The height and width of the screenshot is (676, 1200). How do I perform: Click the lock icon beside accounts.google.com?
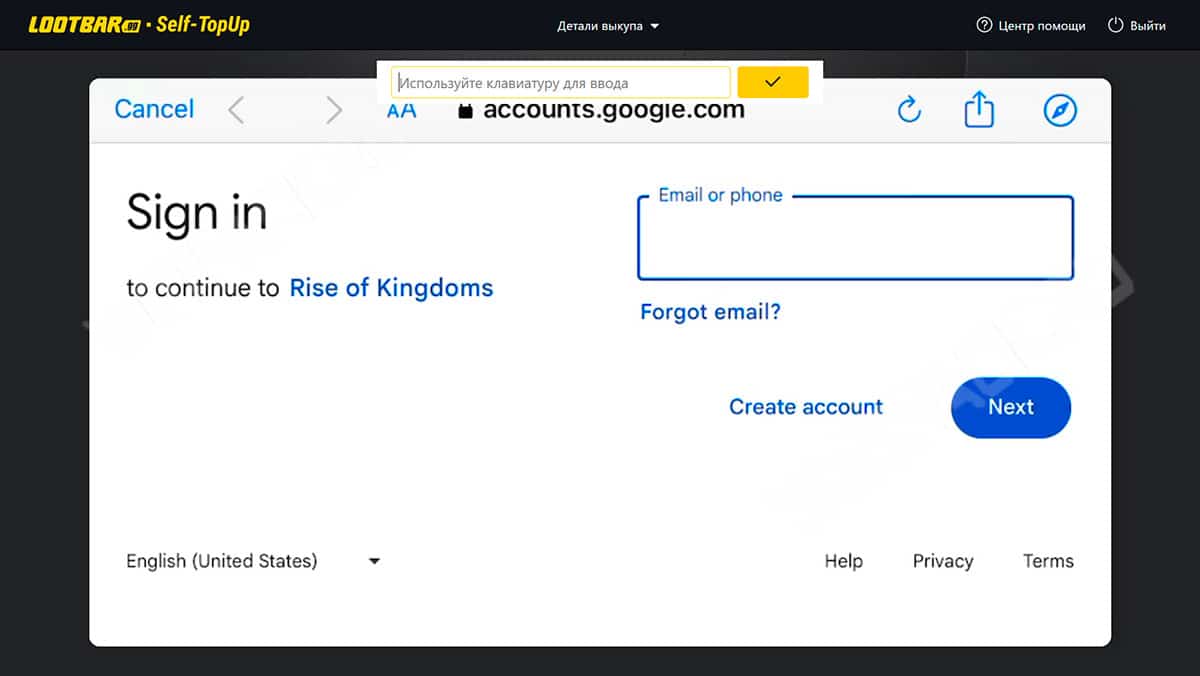coord(464,112)
